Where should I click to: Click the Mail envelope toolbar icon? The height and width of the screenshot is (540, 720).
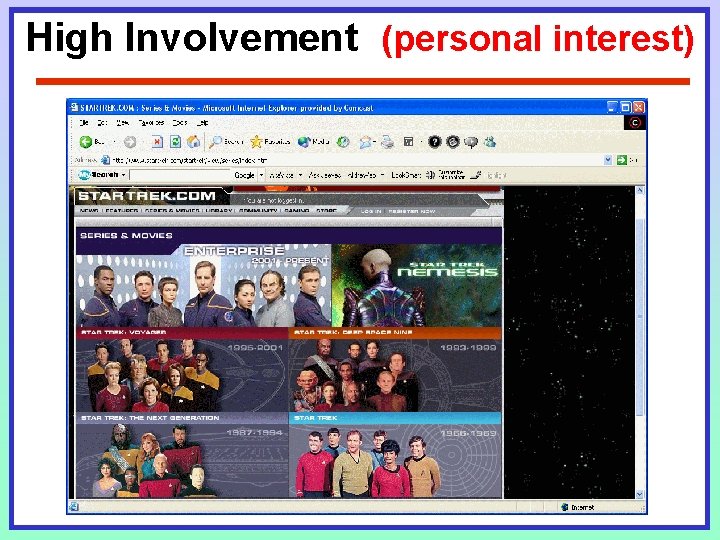coord(366,142)
